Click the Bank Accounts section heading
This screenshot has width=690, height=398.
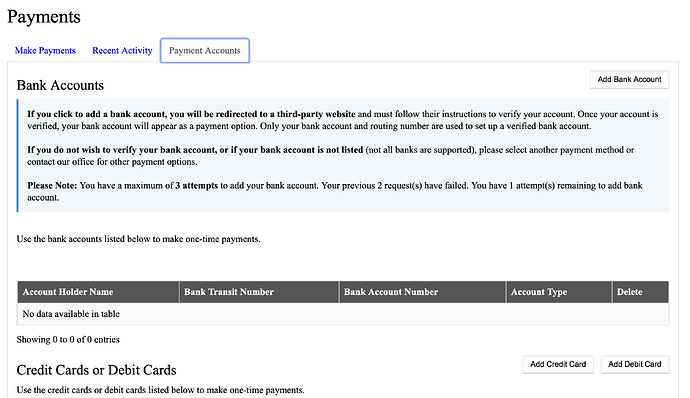point(60,85)
